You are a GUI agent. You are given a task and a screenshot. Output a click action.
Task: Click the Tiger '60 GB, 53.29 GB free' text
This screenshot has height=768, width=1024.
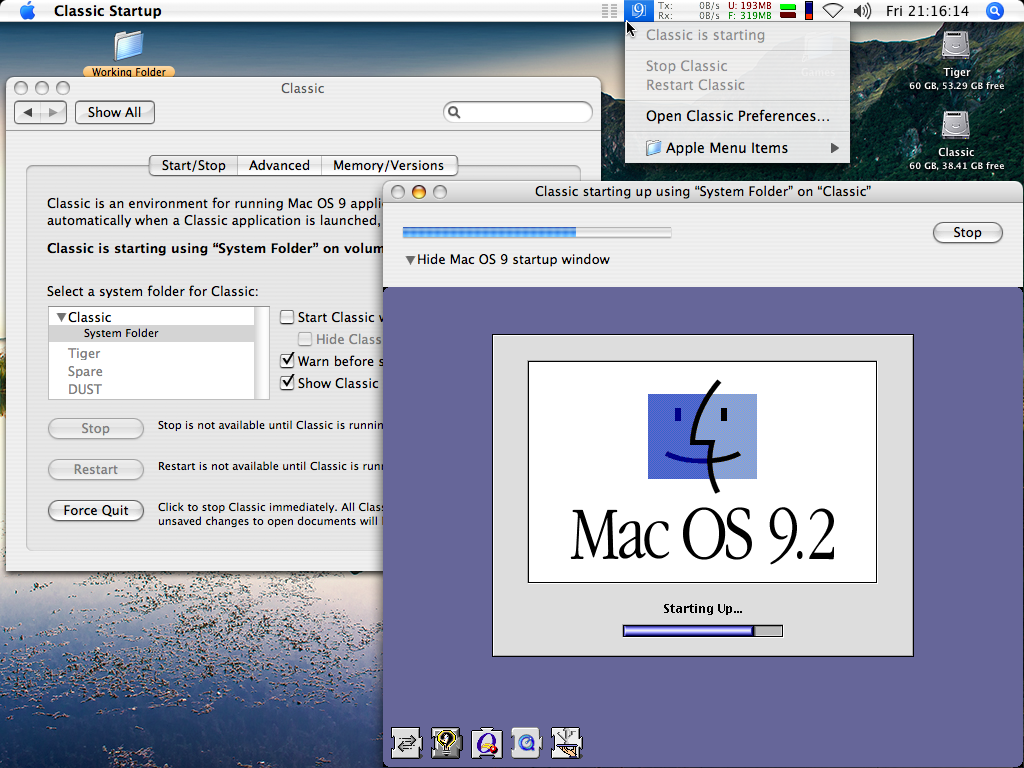957,86
